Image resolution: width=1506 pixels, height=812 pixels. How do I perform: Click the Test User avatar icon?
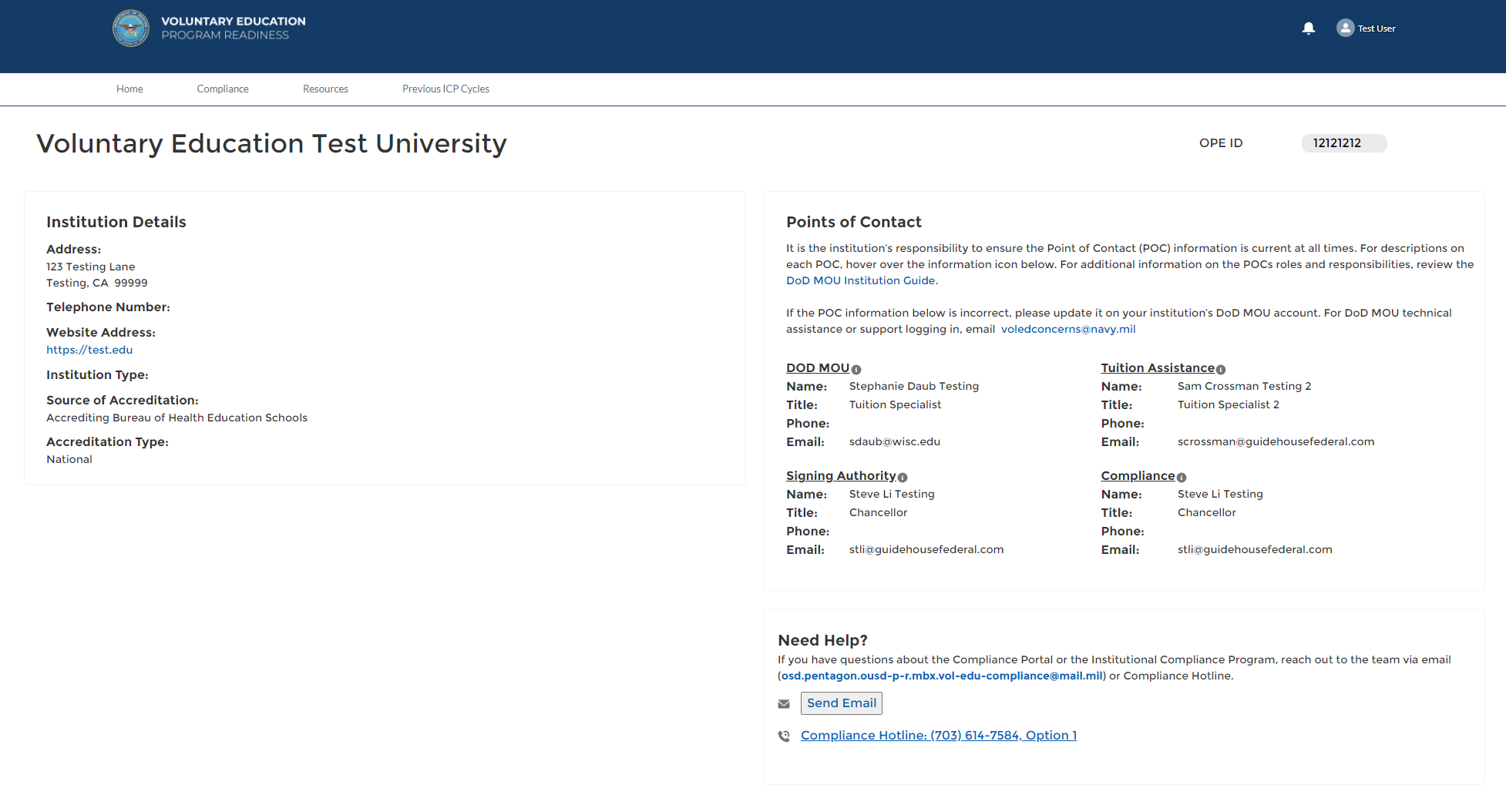(x=1345, y=29)
